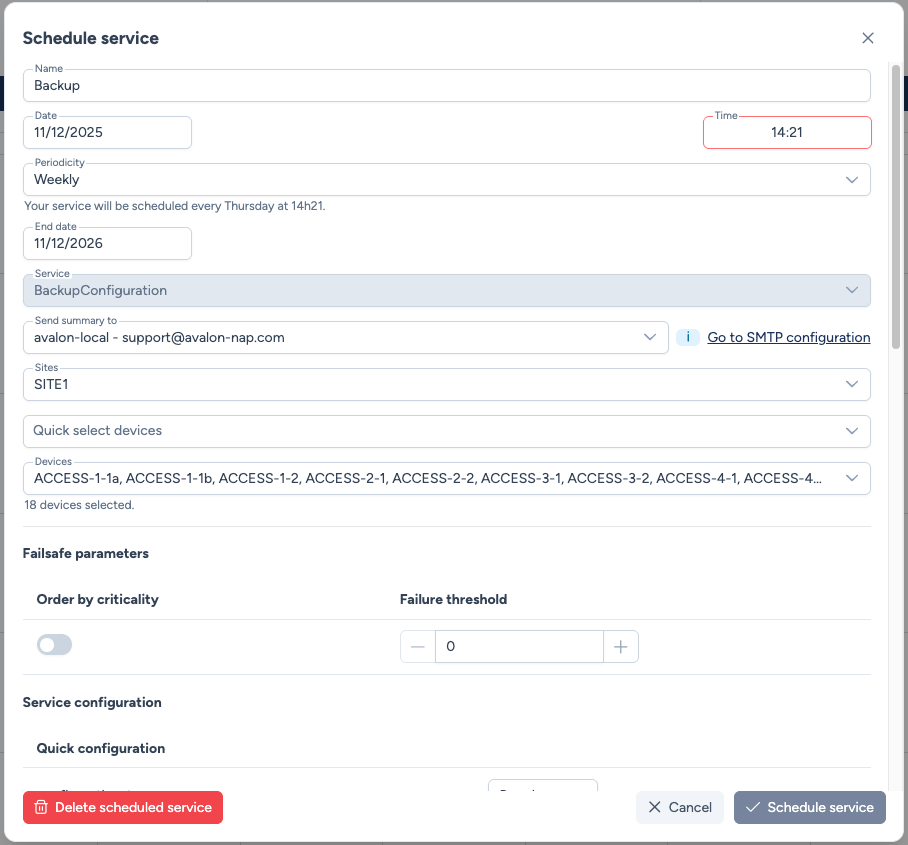Expand the Periodicity dropdown chevron
This screenshot has height=845, width=908.
tap(852, 180)
